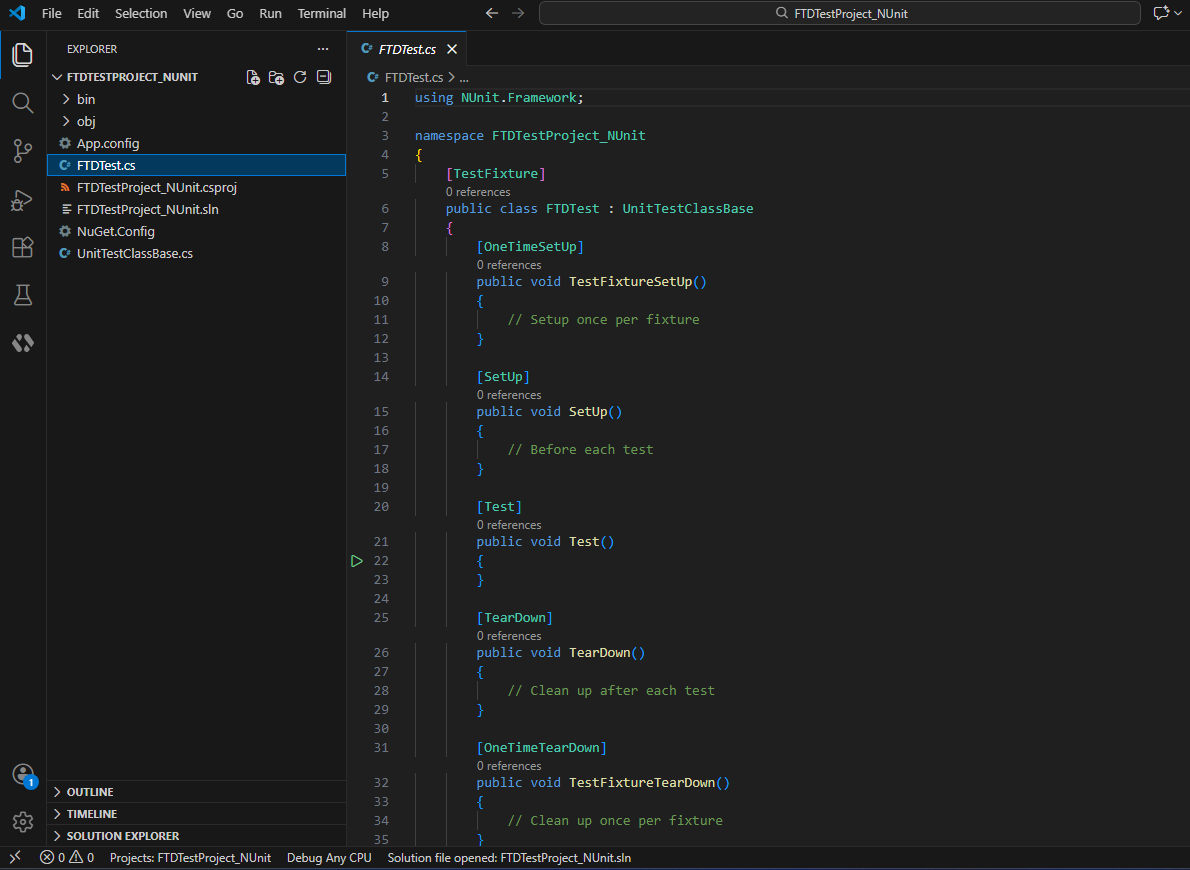This screenshot has height=870, width=1190.
Task: Open the Manage settings gear
Action: click(x=22, y=822)
